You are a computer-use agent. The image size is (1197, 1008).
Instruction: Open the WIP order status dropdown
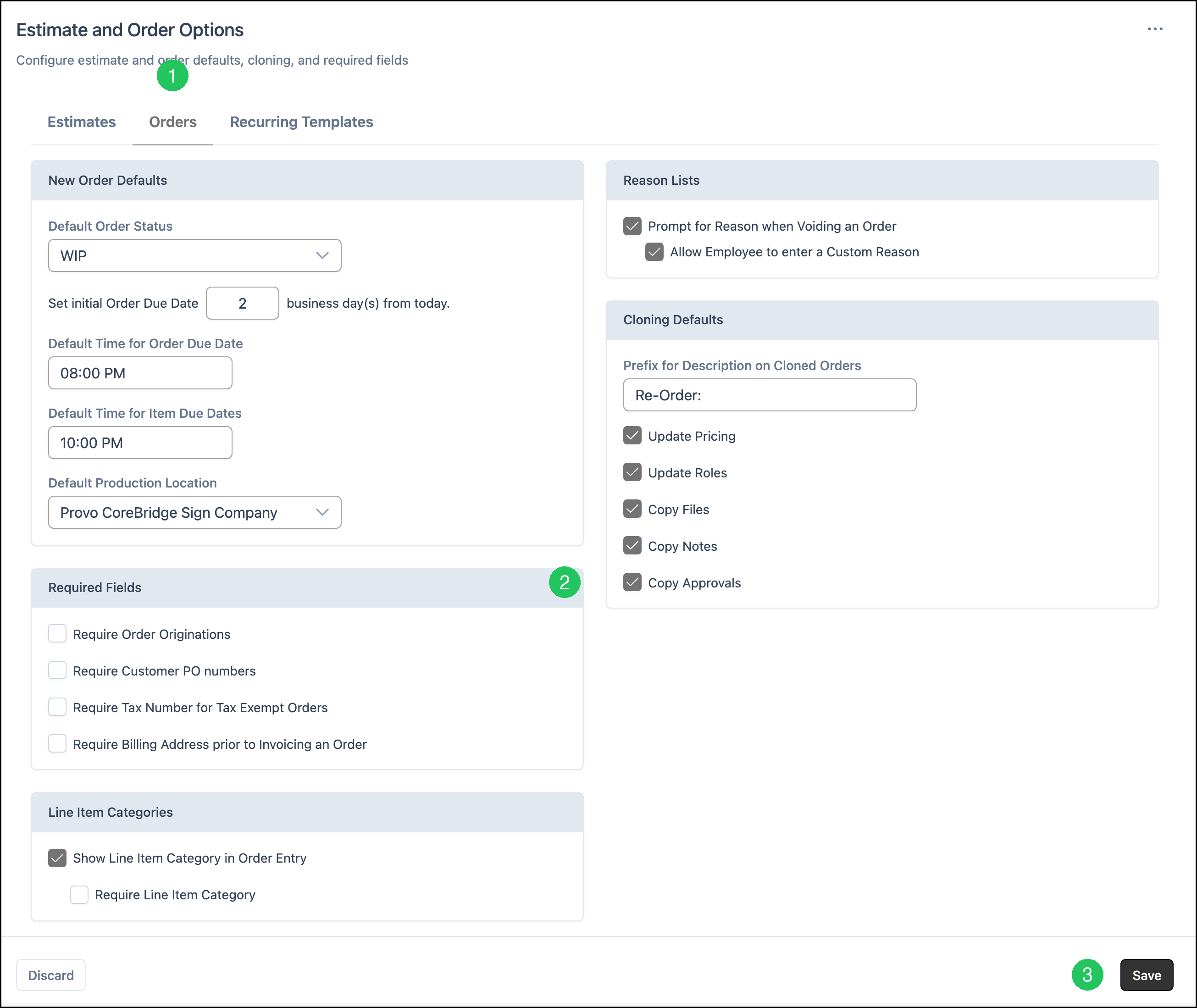tap(195, 255)
